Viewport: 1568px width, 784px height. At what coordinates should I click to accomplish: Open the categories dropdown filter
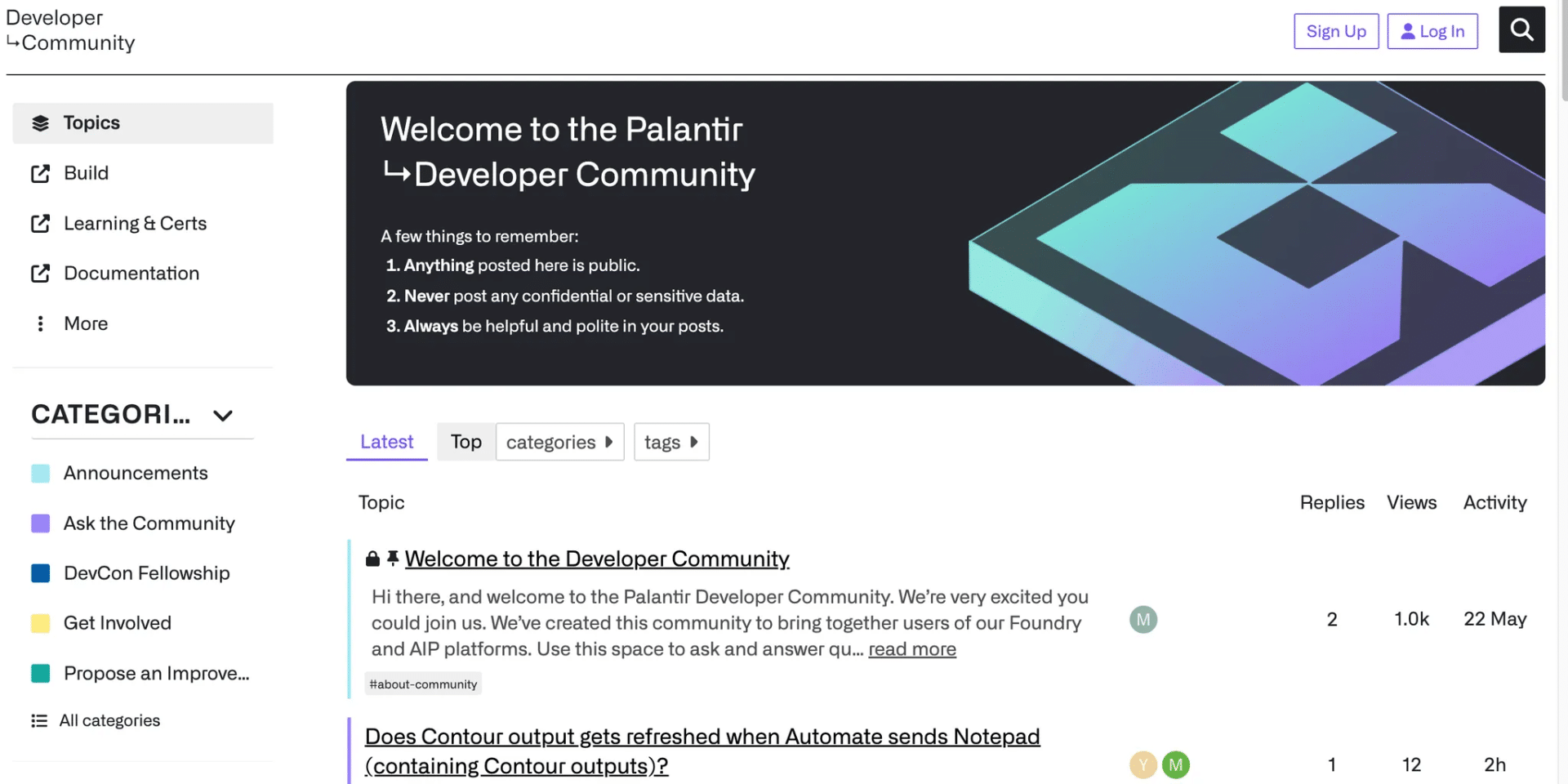(x=560, y=442)
